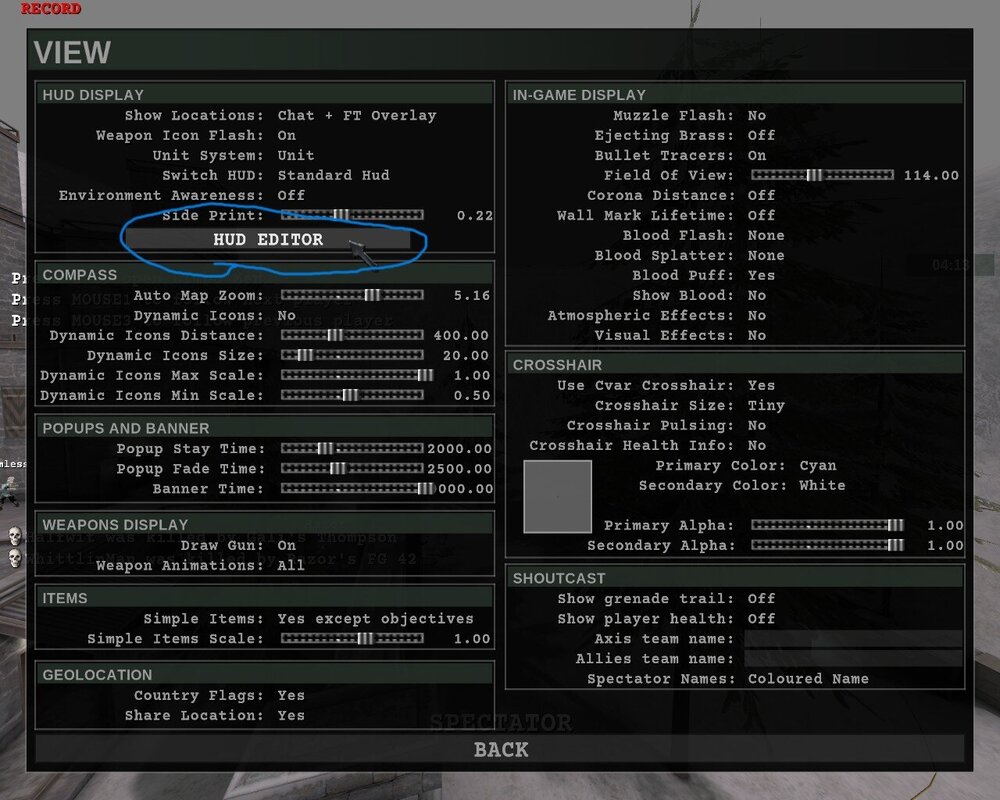This screenshot has width=1000, height=800.
Task: Adjust Field Of View slider
Action: (x=822, y=175)
